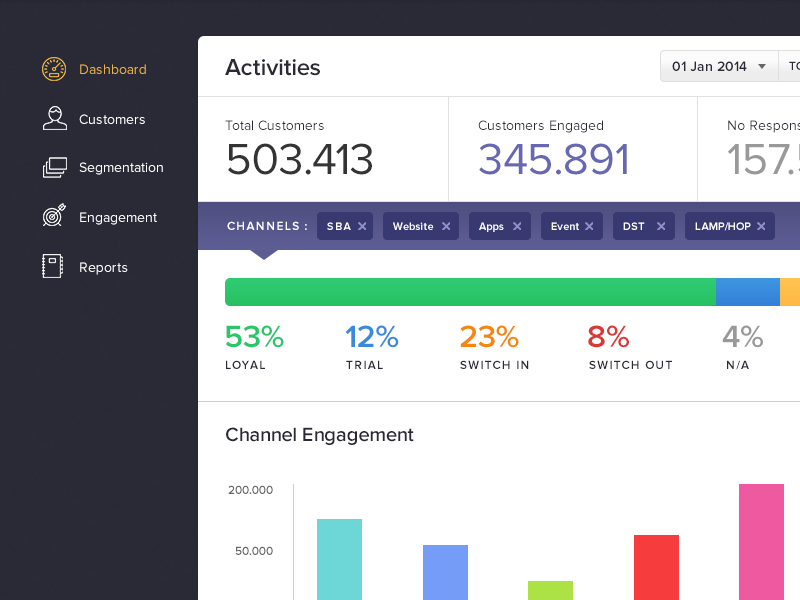This screenshot has height=600, width=800.
Task: Click the 12% Trial value
Action: (372, 337)
